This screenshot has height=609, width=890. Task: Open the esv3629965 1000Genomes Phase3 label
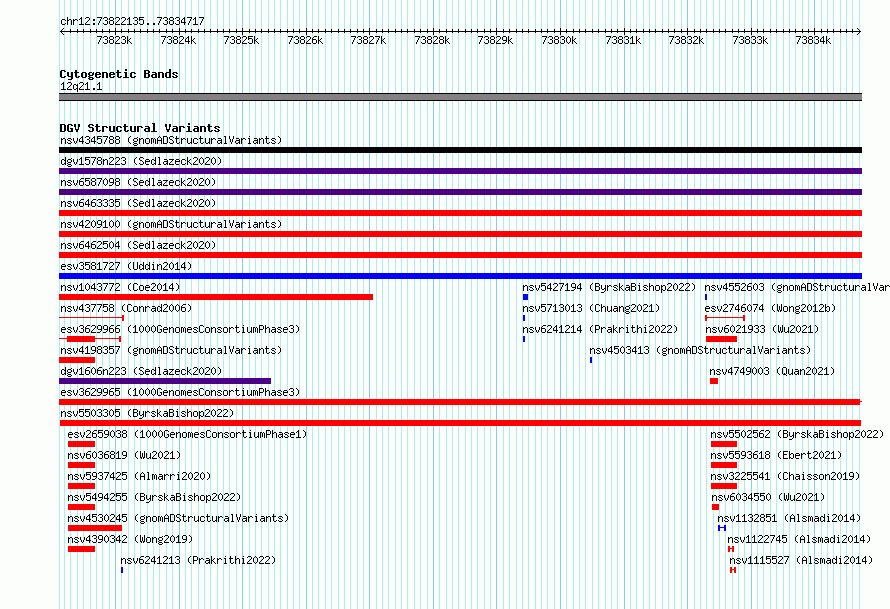point(180,392)
